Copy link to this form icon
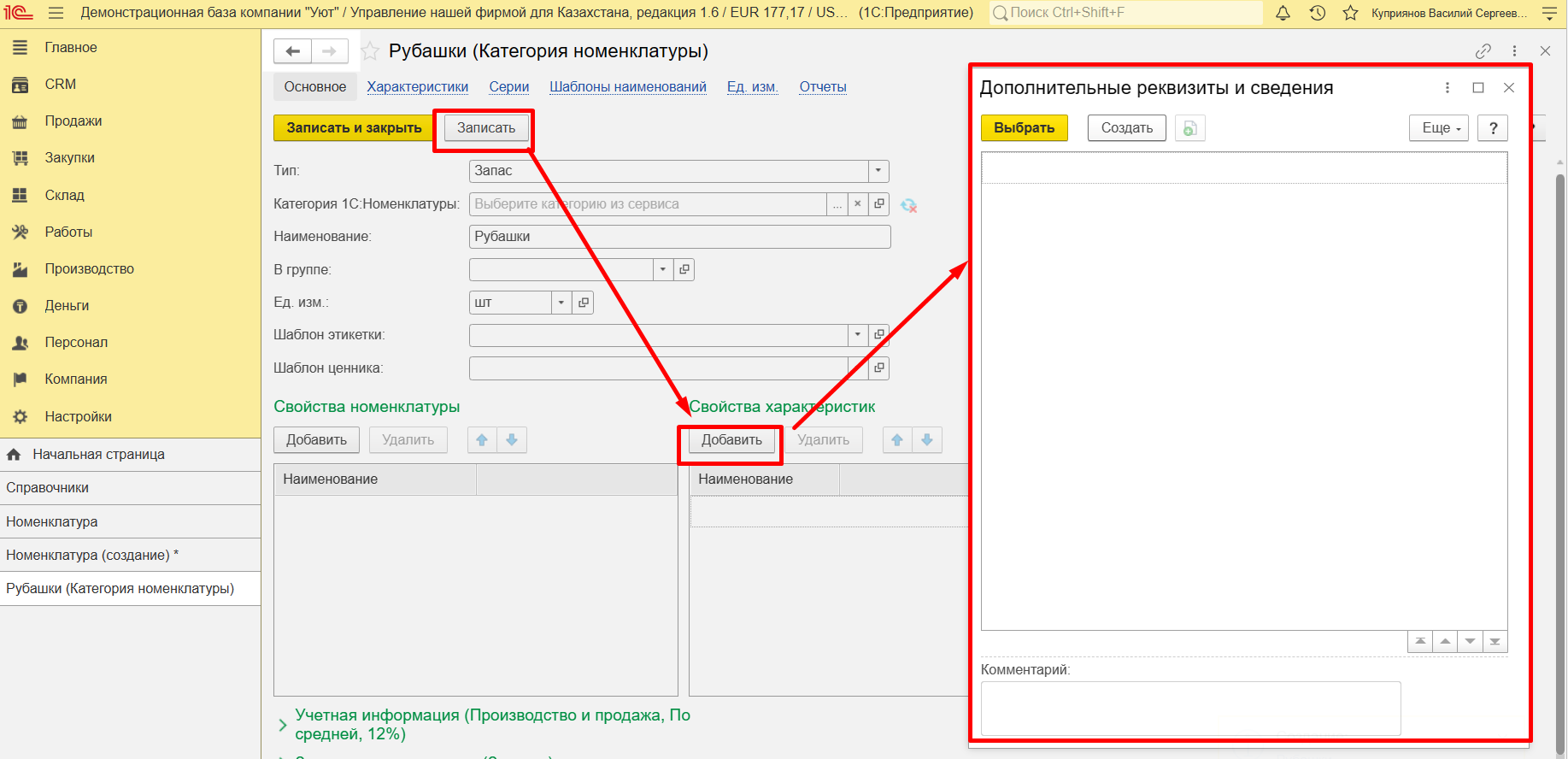The height and width of the screenshot is (759, 1568). click(x=1483, y=51)
